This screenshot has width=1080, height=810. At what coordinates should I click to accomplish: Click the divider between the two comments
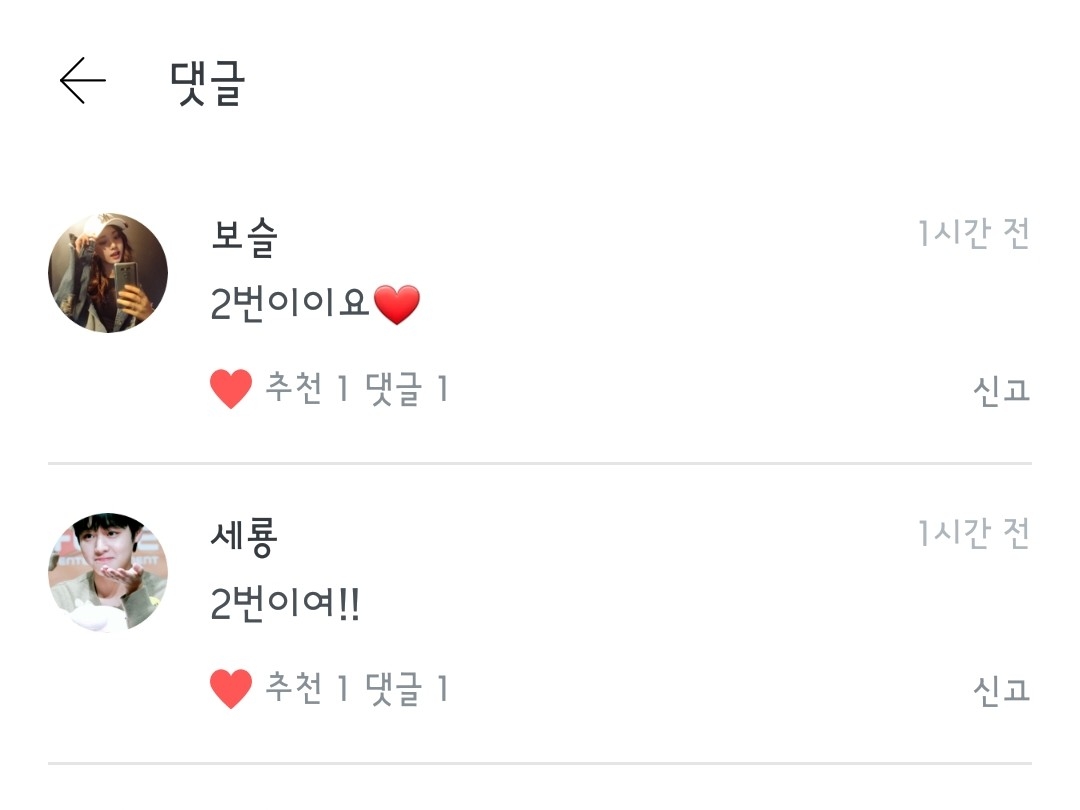(540, 463)
